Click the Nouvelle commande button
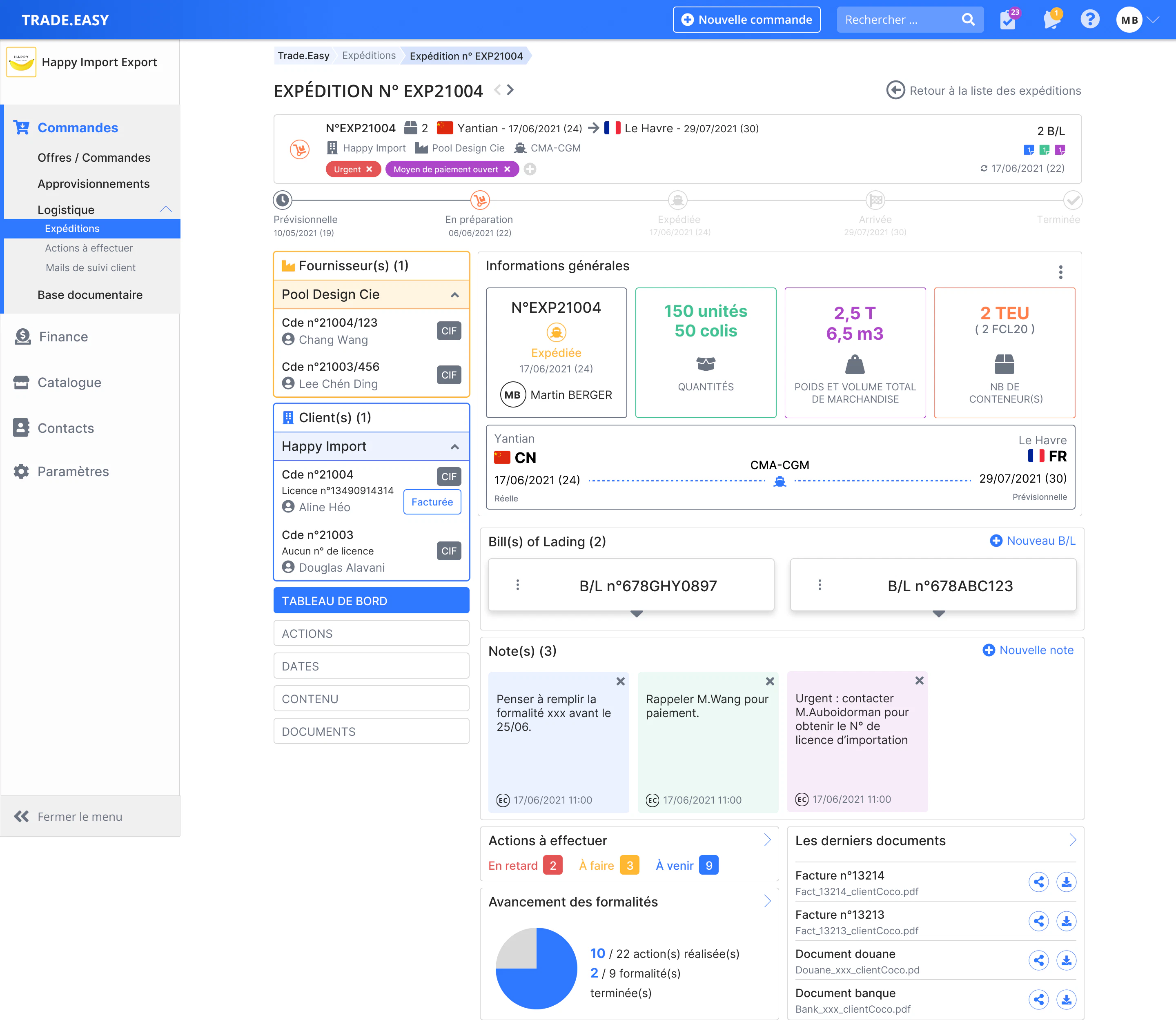Viewport: 1176px width, 1020px height. [x=746, y=19]
